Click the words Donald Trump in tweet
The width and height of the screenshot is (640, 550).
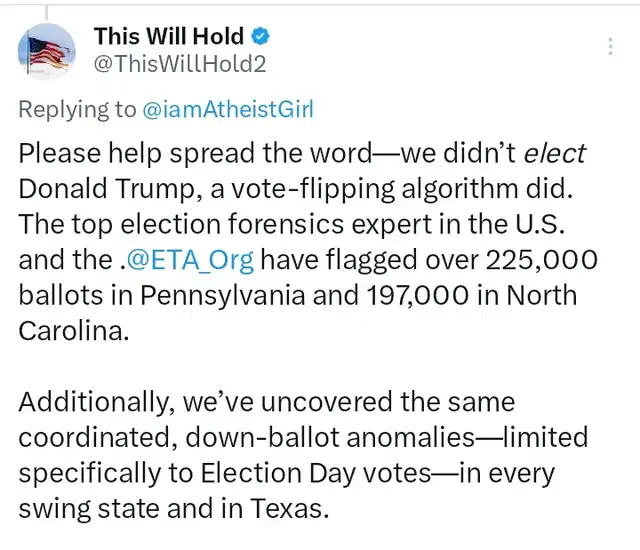tap(106, 189)
